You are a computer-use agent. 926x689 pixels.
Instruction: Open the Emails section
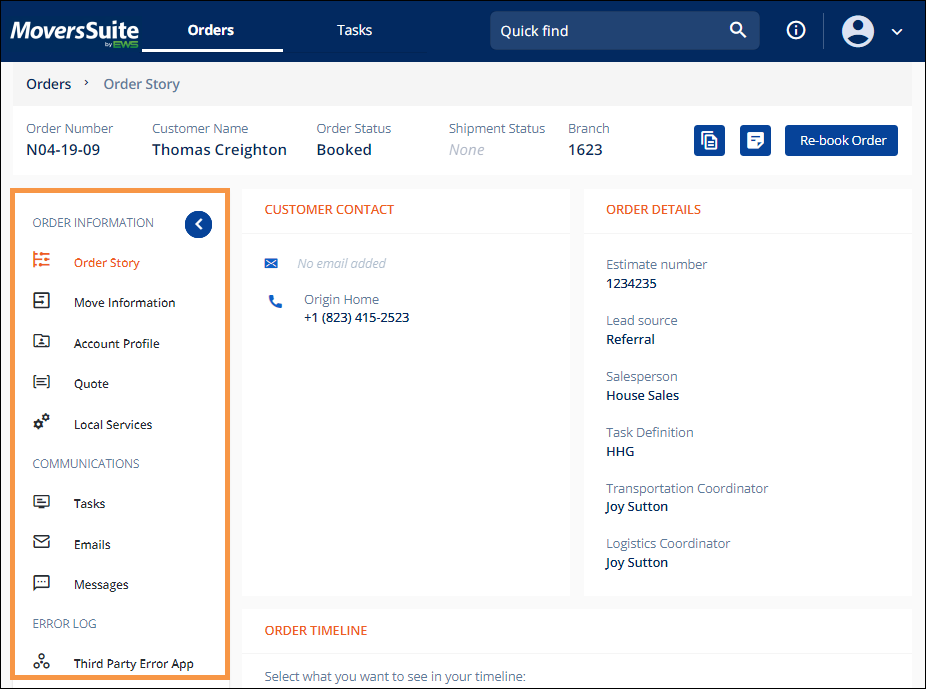click(92, 544)
